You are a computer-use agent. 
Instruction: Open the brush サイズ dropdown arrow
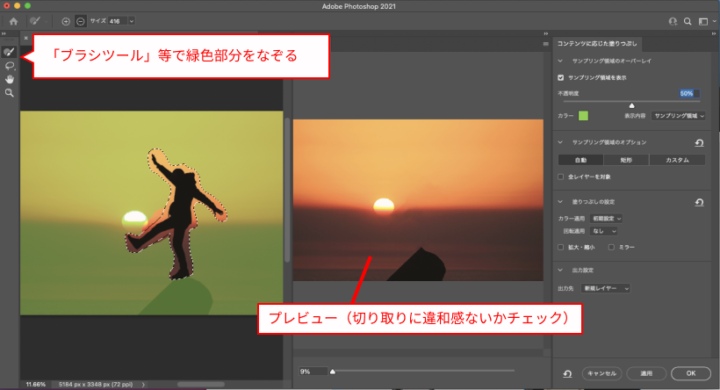(131, 21)
